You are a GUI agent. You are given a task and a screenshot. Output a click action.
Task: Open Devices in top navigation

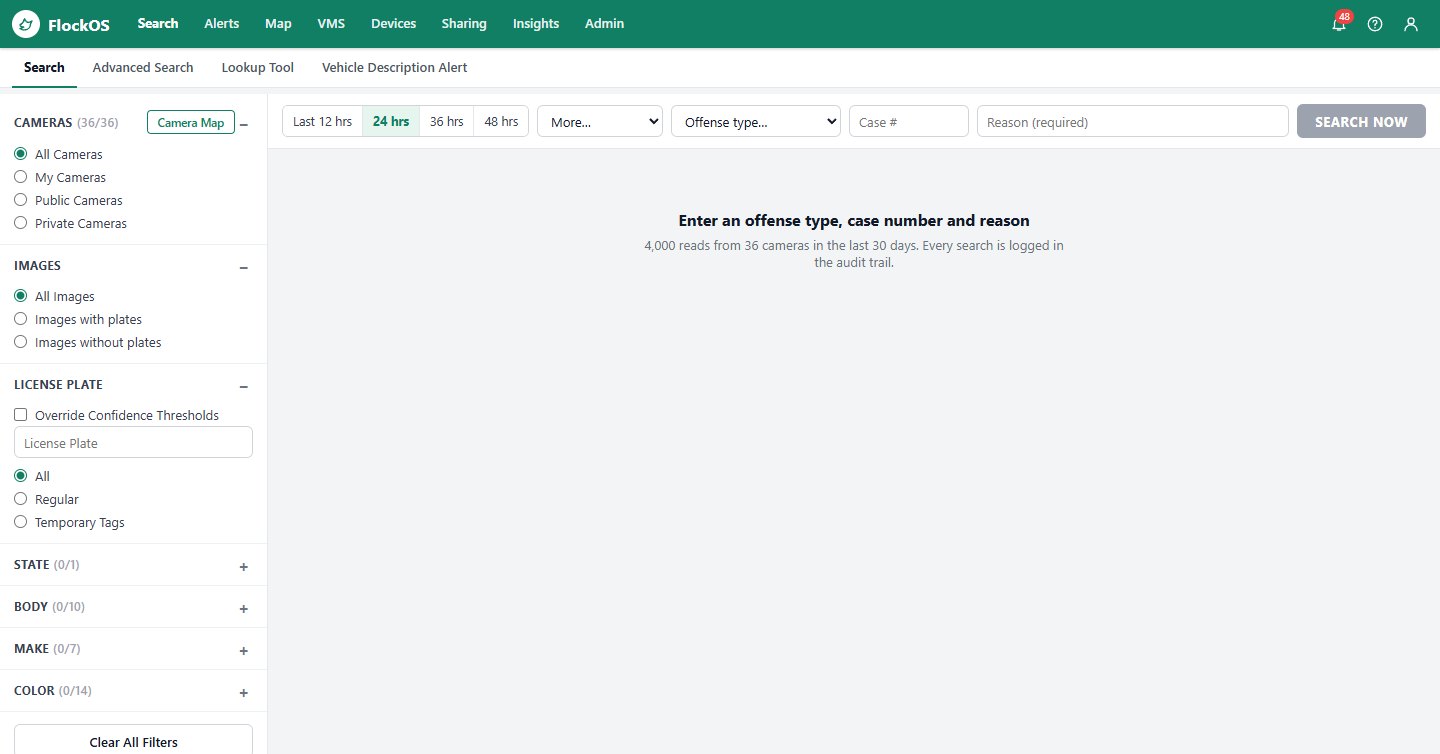(393, 23)
